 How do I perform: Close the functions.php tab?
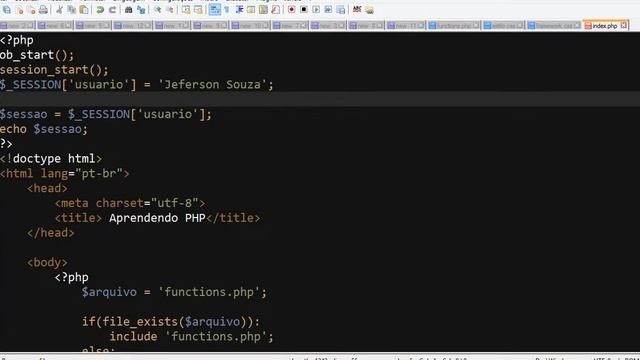(x=476, y=25)
